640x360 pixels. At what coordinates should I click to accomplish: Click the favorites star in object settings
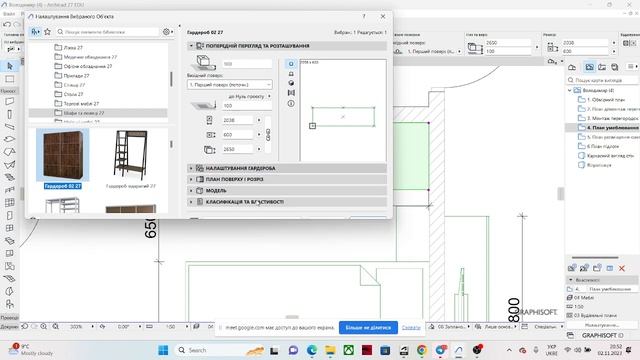tap(47, 32)
